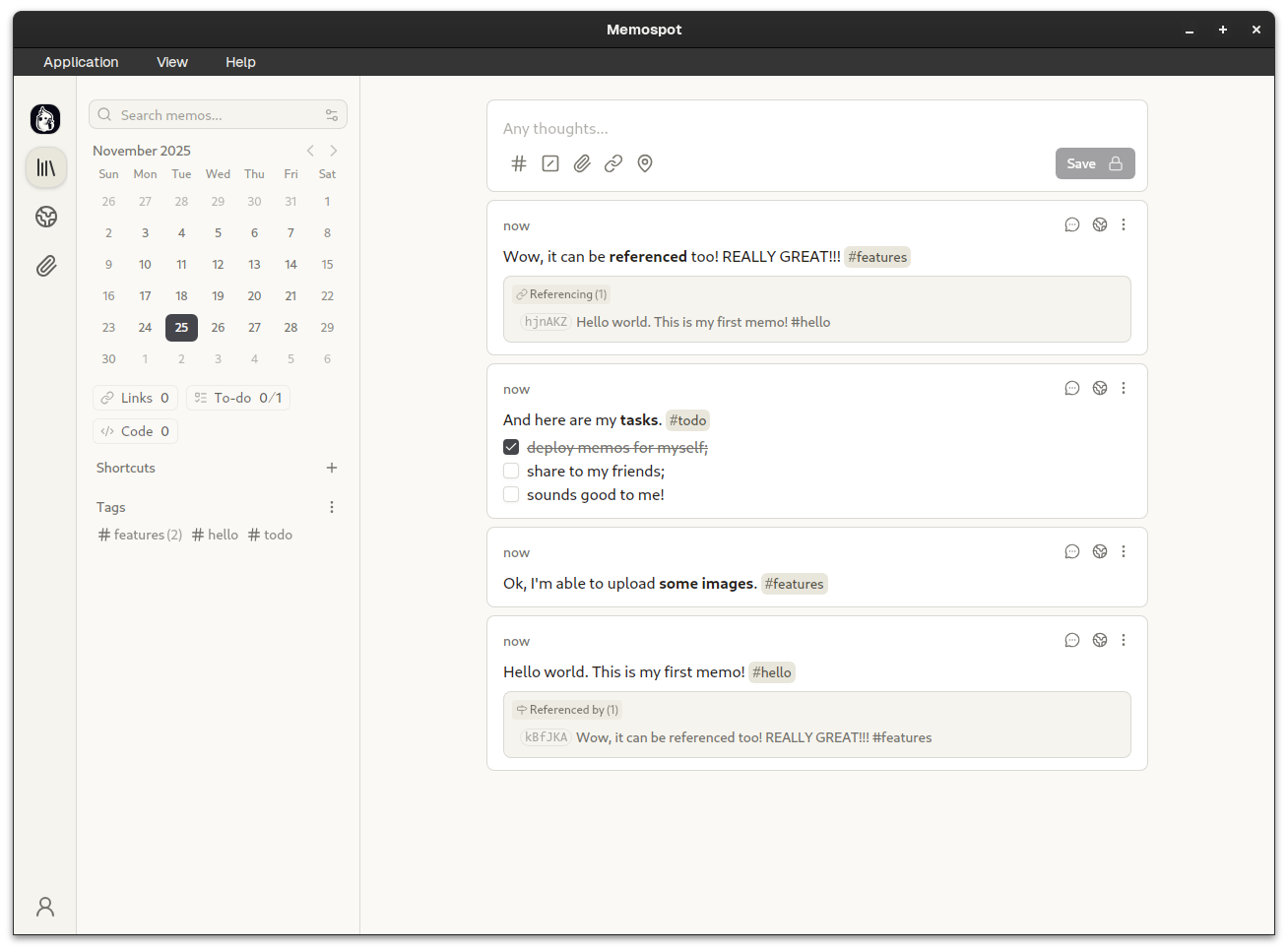The image size is (1288, 951).
Task: Open the Explore icon in sidebar
Action: point(46,217)
